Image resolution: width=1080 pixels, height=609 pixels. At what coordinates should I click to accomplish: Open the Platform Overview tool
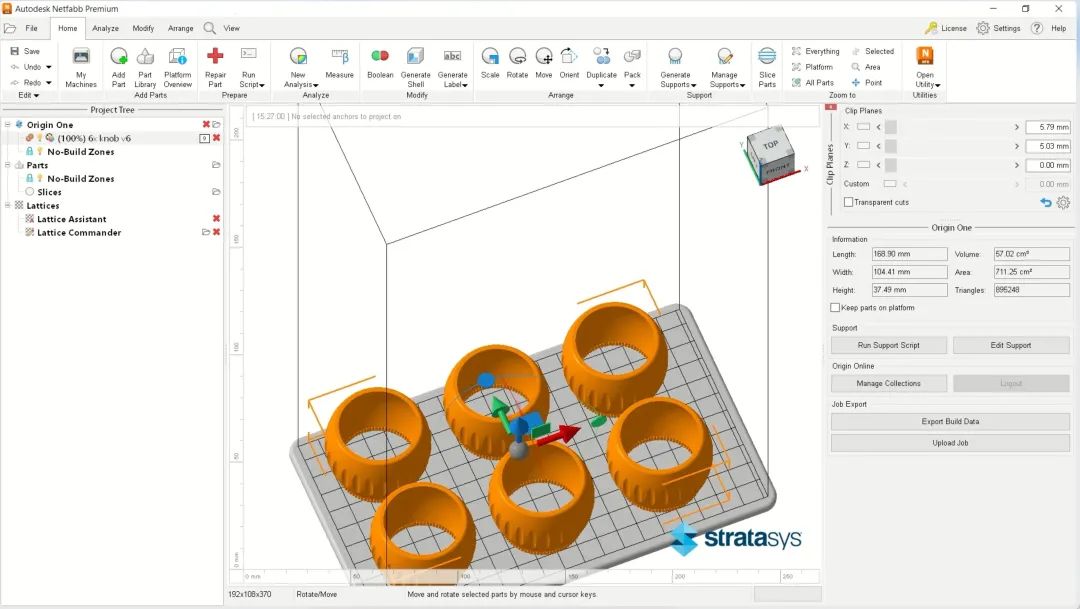click(178, 58)
